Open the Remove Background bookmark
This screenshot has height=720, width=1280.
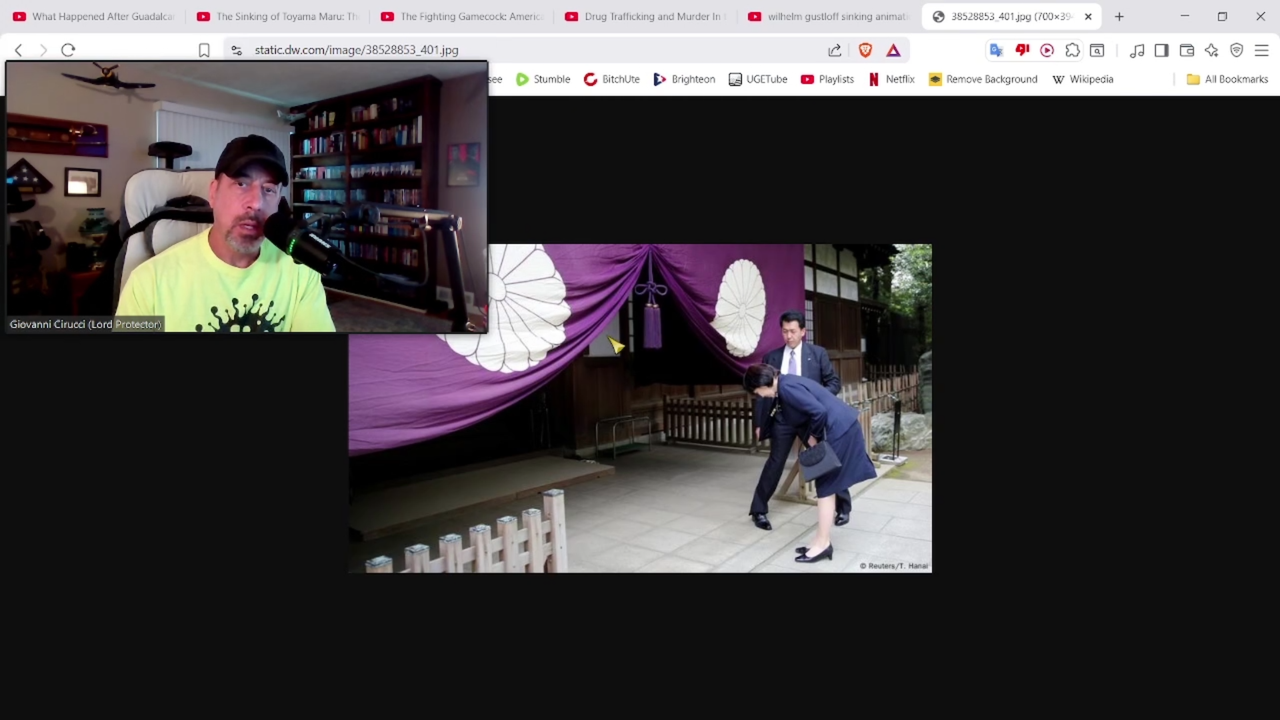click(982, 79)
